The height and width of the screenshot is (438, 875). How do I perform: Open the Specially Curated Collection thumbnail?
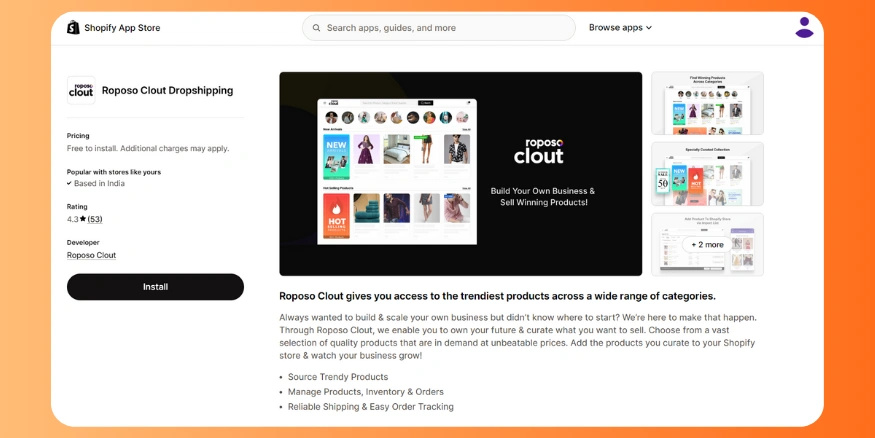[x=707, y=174]
